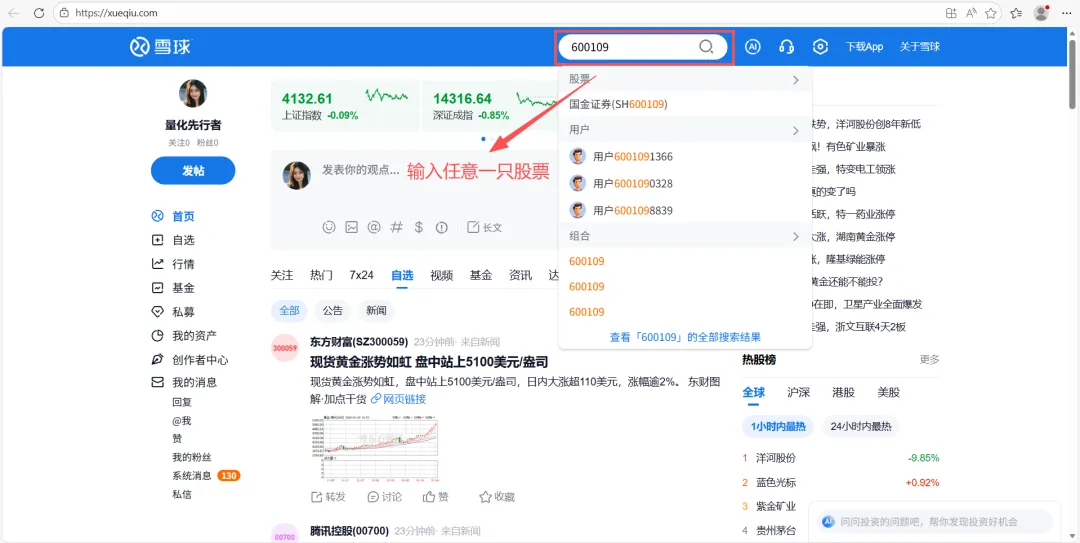Screen dimensions: 1080x543
Task: Switch to the 关注 feed tab
Action: pos(282,276)
